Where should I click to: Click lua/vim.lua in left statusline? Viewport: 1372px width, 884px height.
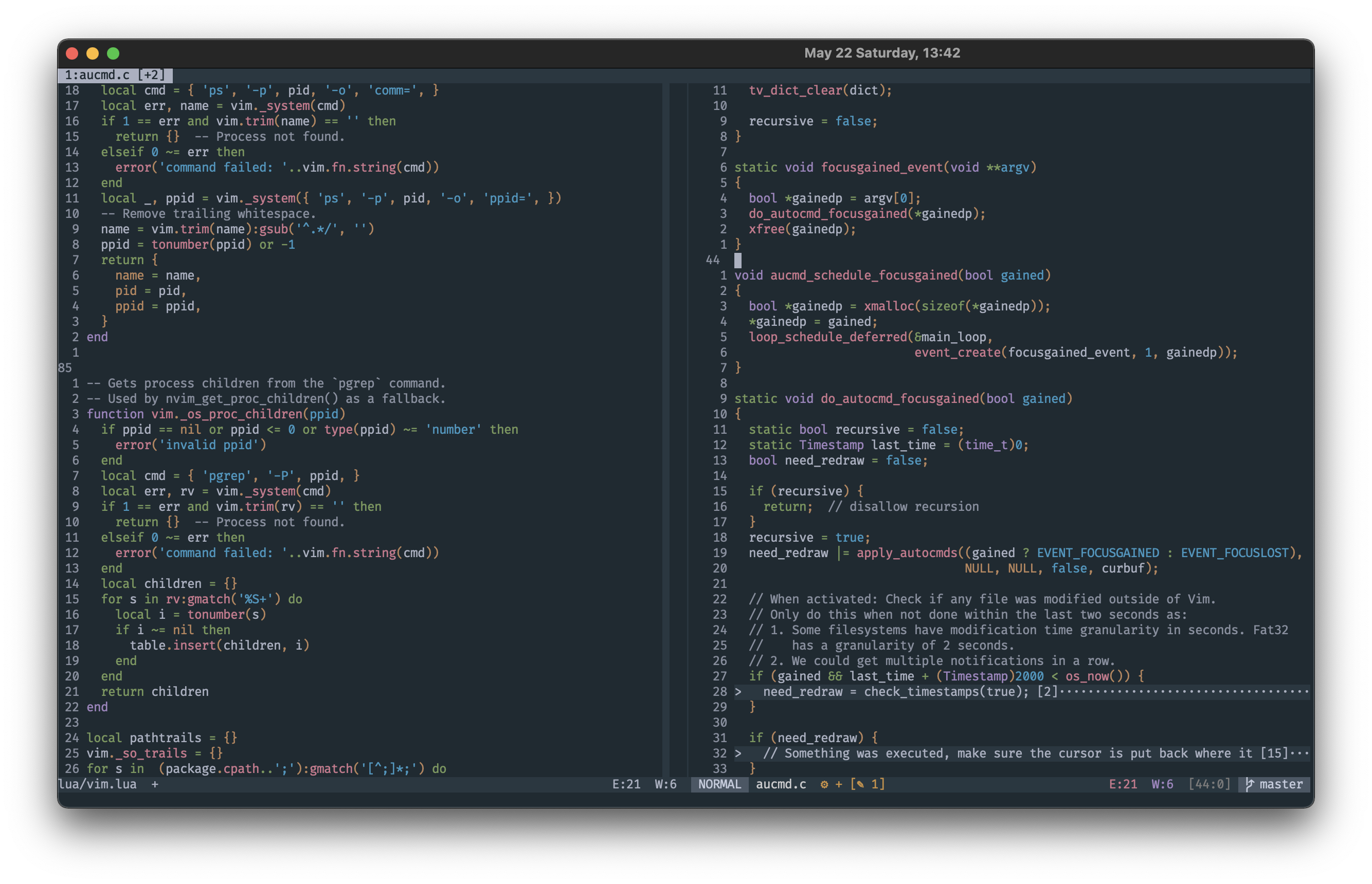(x=98, y=784)
